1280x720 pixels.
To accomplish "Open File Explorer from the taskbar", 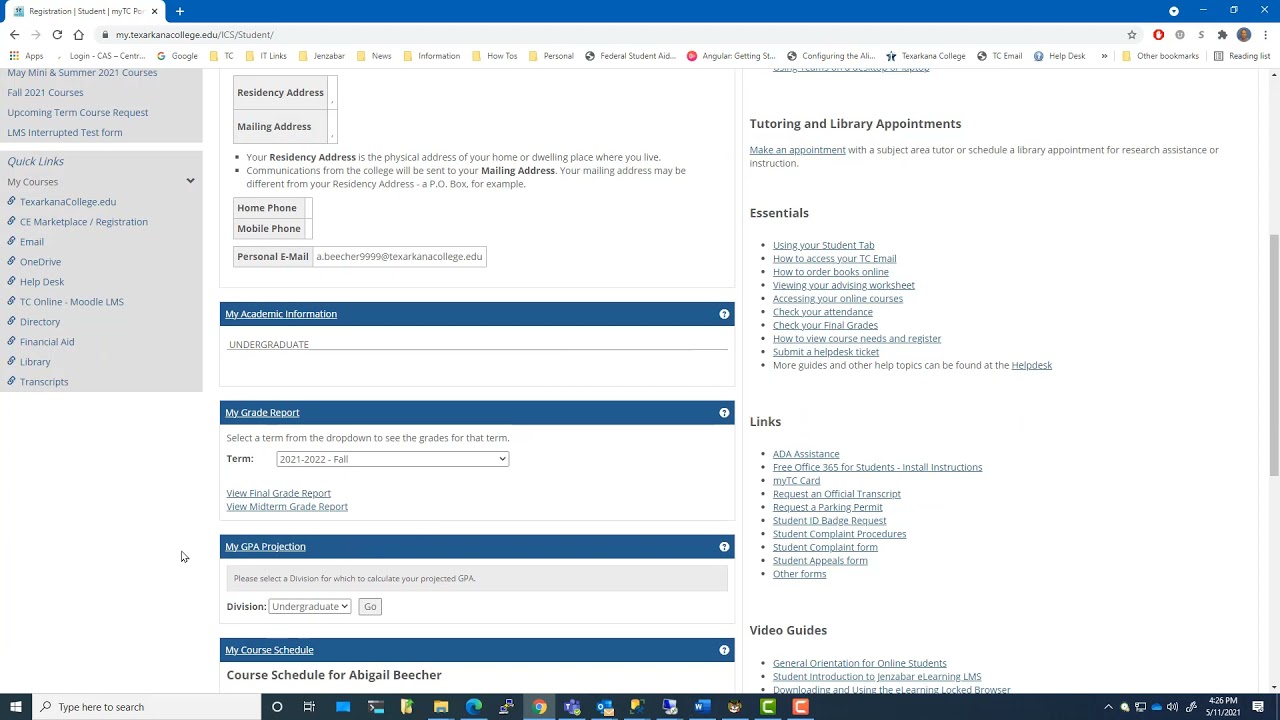I will click(x=441, y=707).
